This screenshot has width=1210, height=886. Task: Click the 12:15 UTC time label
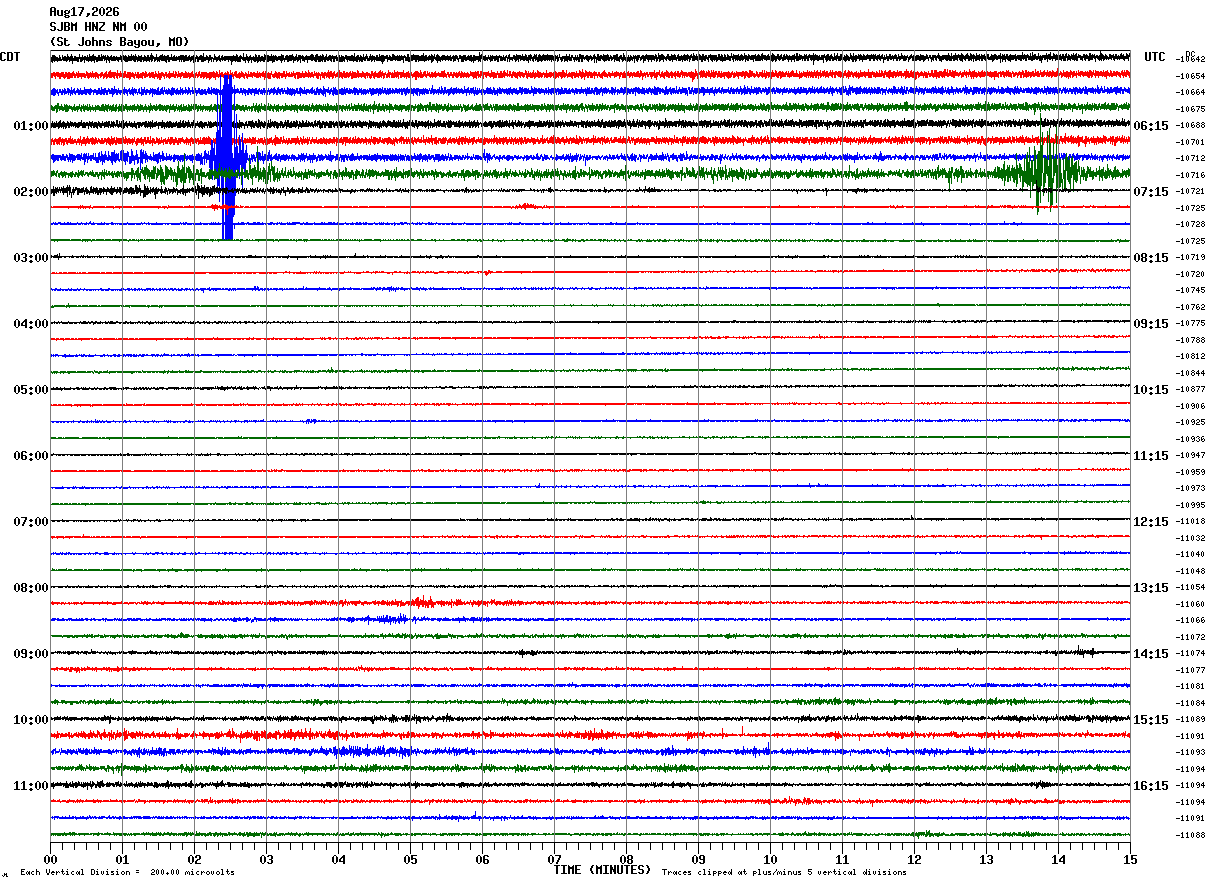pyautogui.click(x=1151, y=522)
